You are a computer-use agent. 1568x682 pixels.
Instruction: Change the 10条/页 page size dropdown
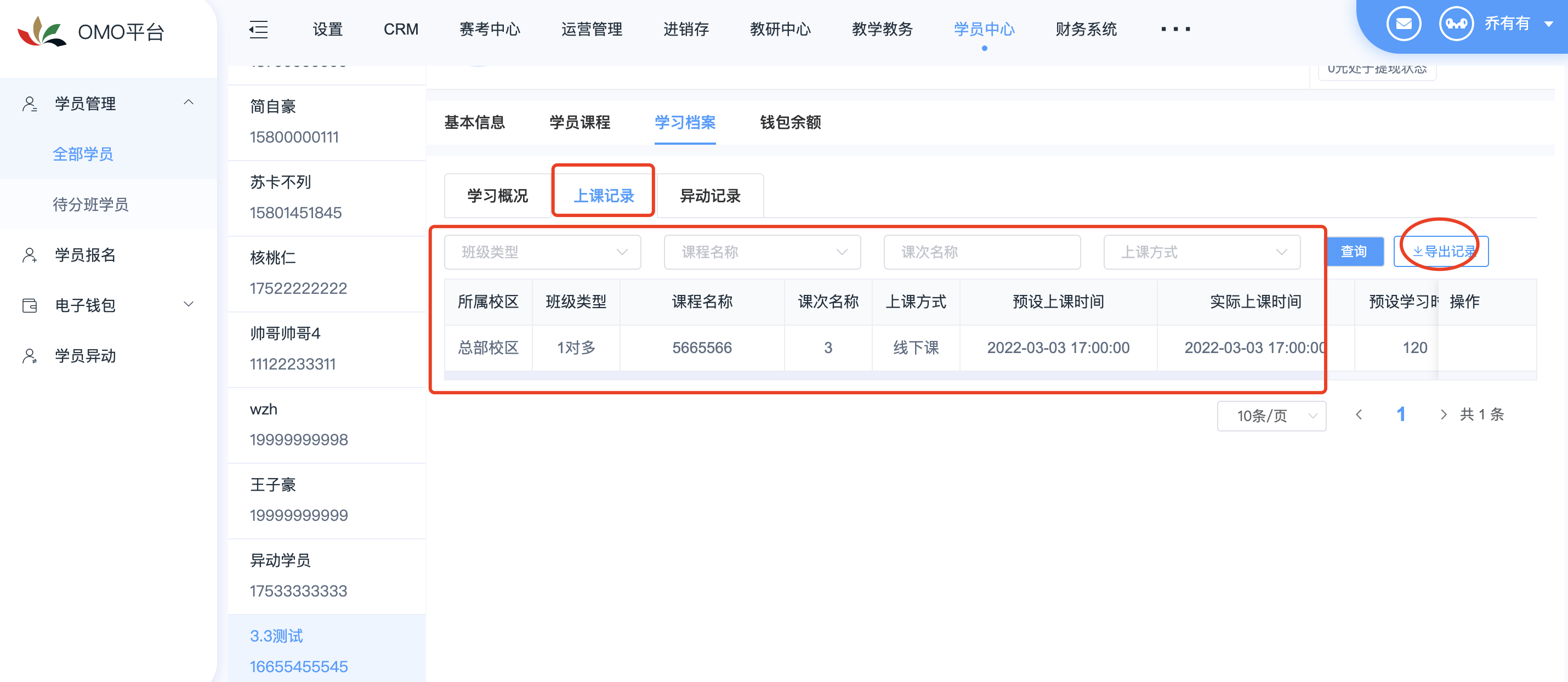(1271, 416)
